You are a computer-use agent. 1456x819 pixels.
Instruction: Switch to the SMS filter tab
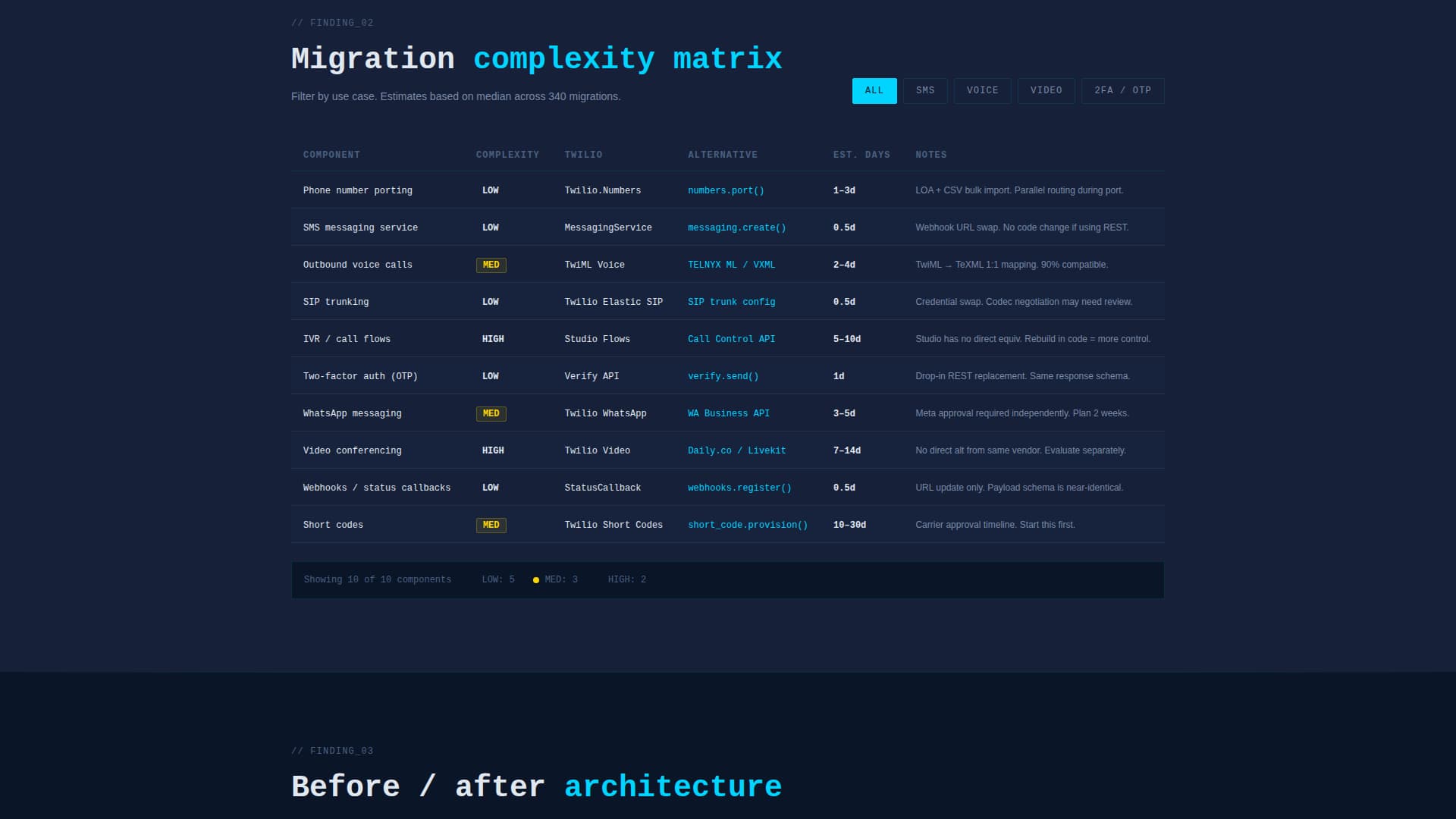pos(924,90)
